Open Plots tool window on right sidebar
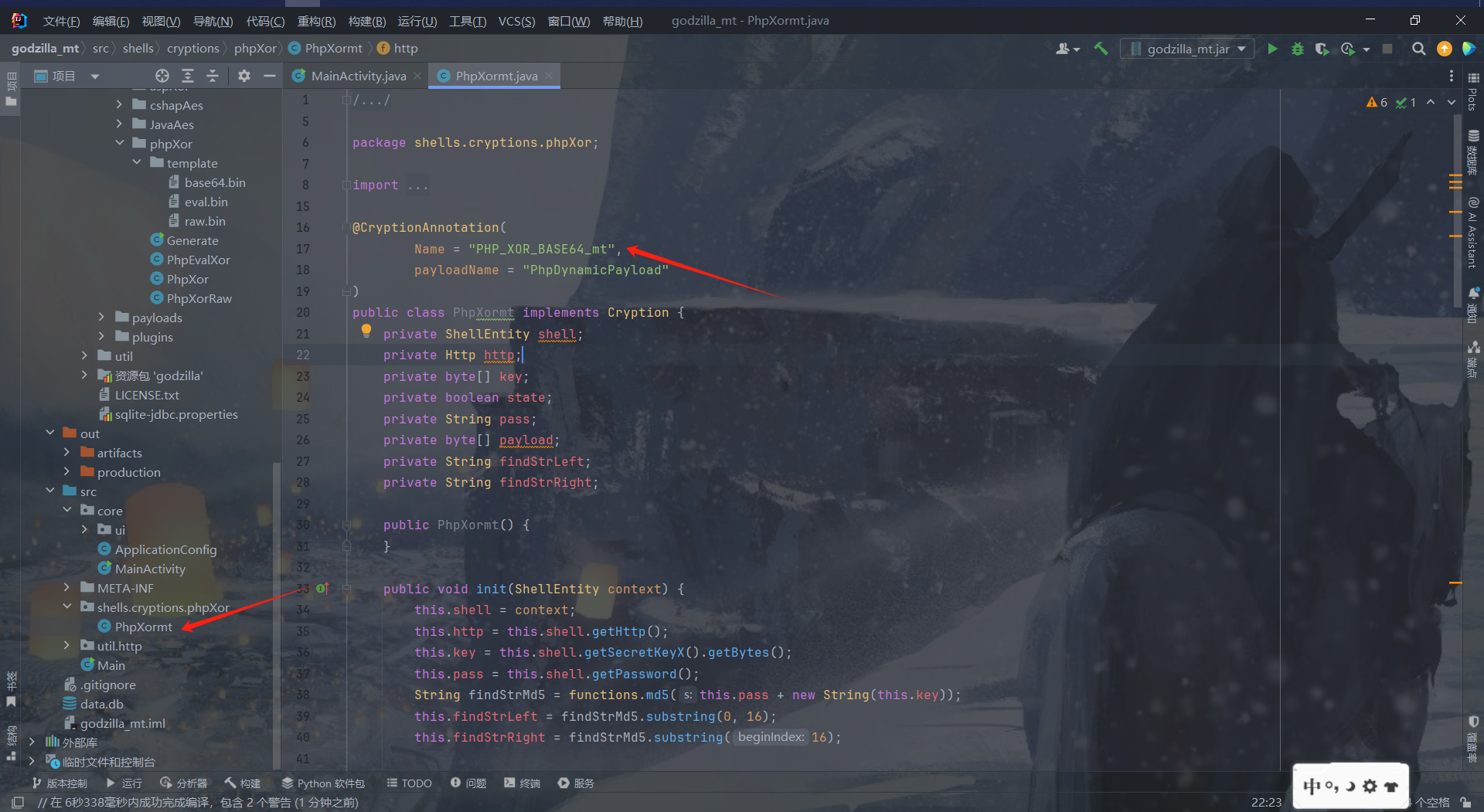The height and width of the screenshot is (812, 1484). (1472, 92)
